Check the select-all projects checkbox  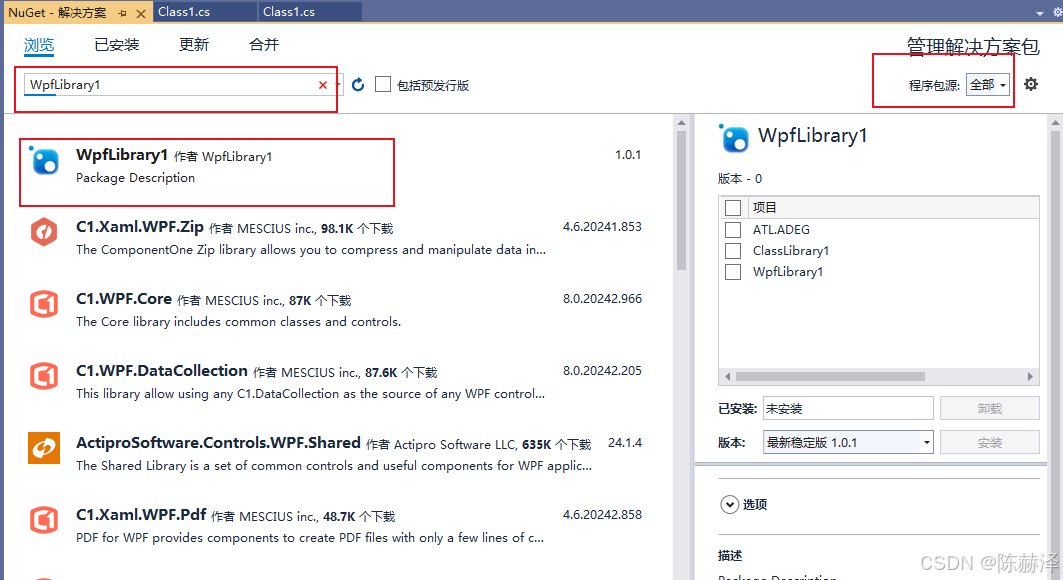(x=733, y=207)
